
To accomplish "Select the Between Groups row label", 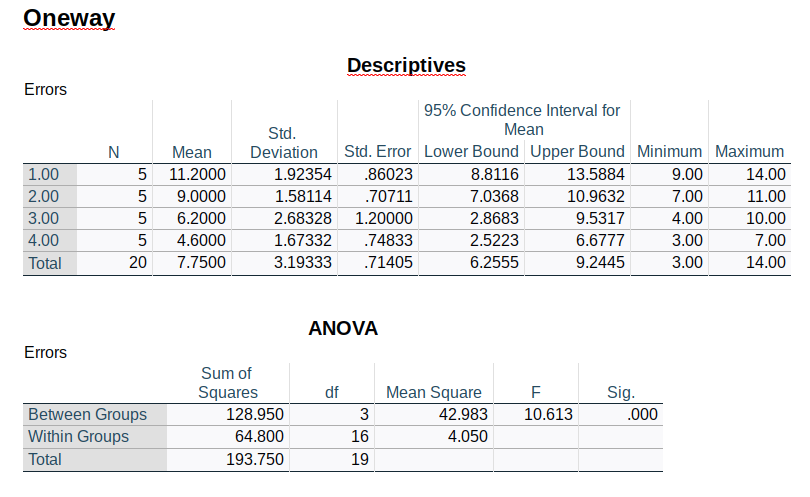I will tap(87, 414).
